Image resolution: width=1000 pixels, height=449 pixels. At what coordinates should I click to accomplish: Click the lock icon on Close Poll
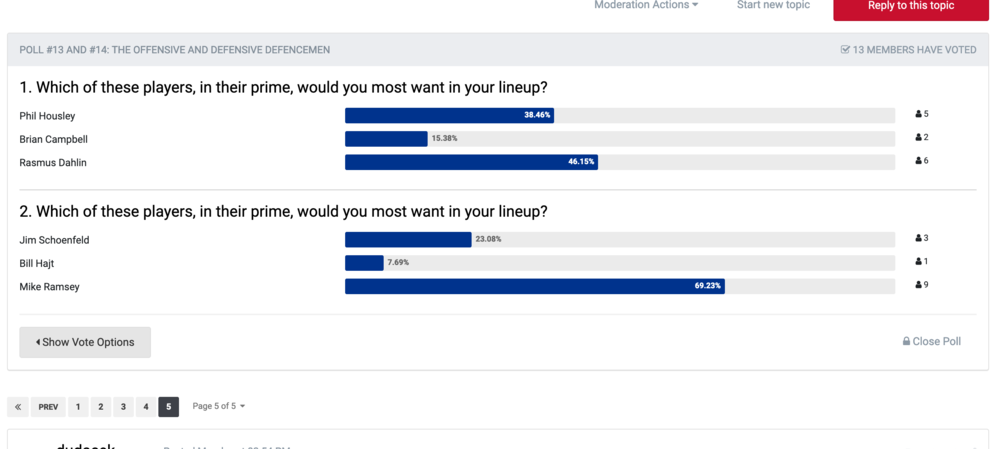coord(906,341)
